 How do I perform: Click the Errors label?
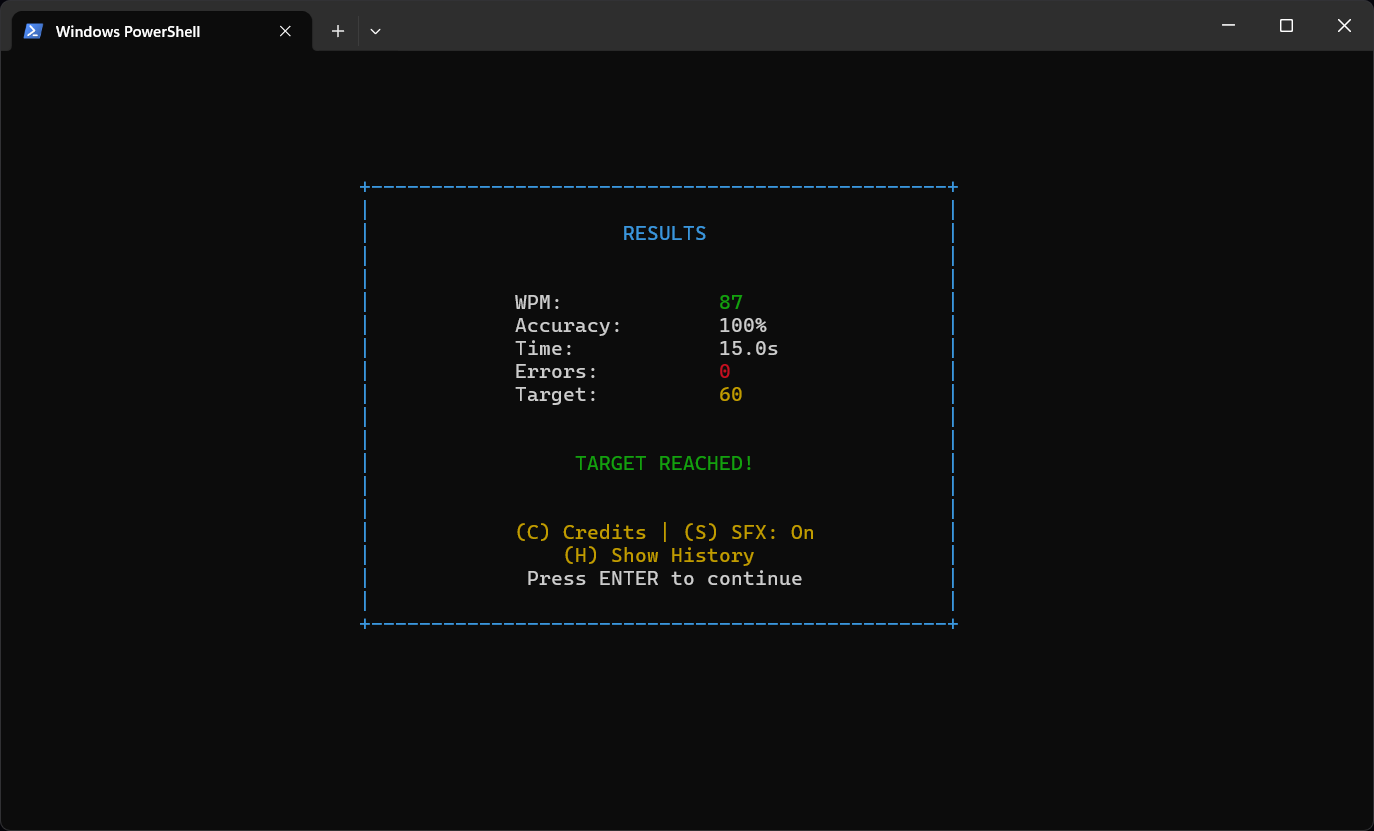coord(557,371)
